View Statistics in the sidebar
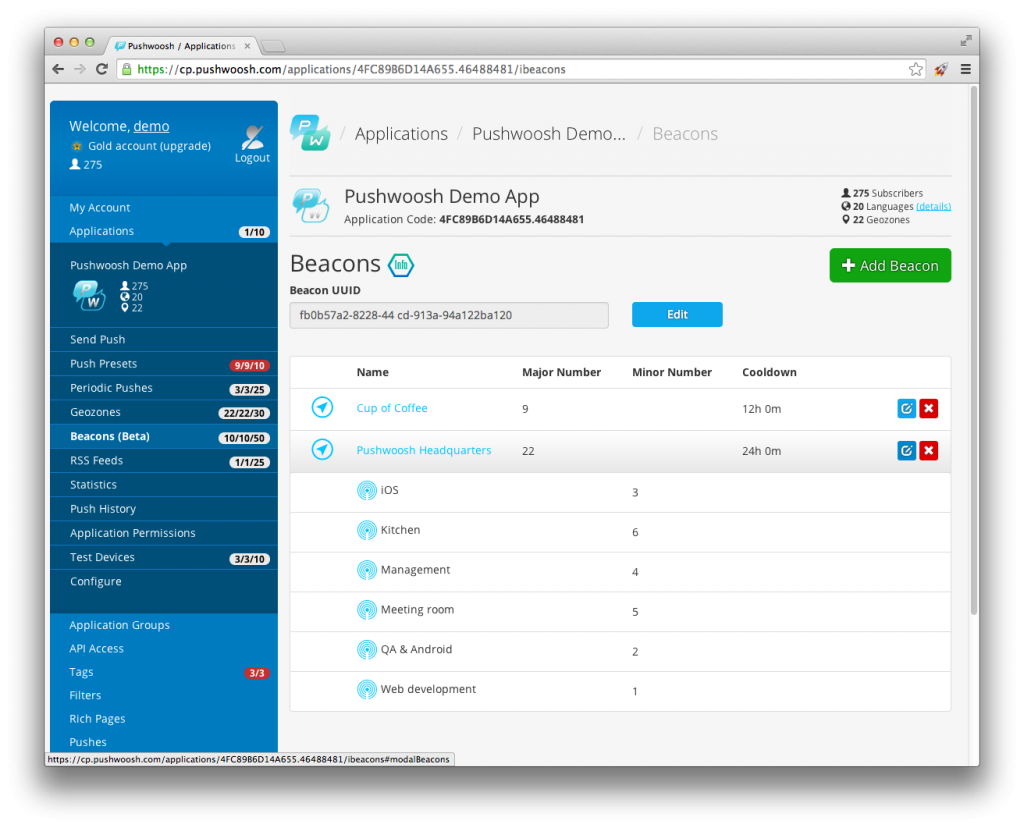 (93, 485)
